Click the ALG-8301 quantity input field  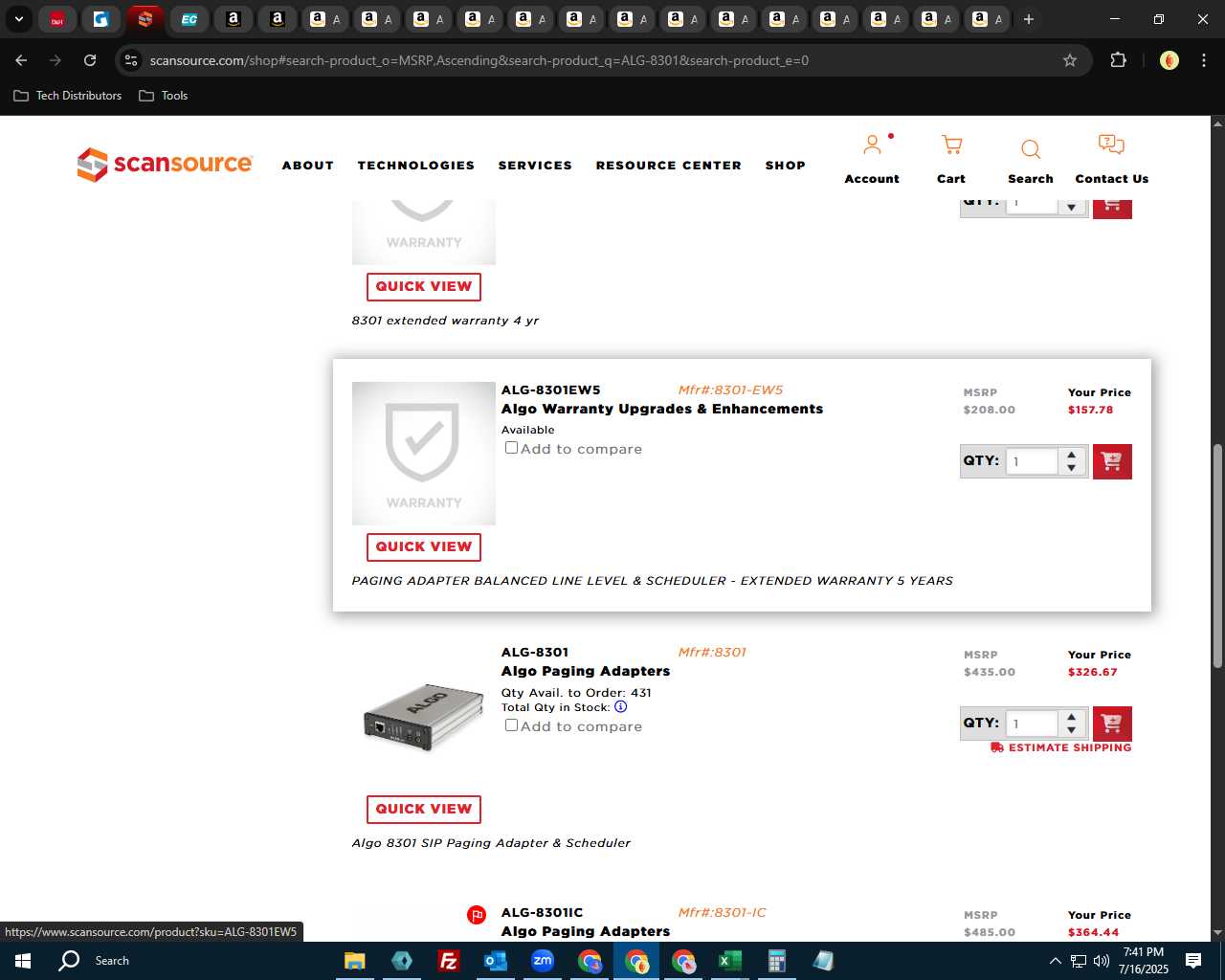(x=1033, y=724)
